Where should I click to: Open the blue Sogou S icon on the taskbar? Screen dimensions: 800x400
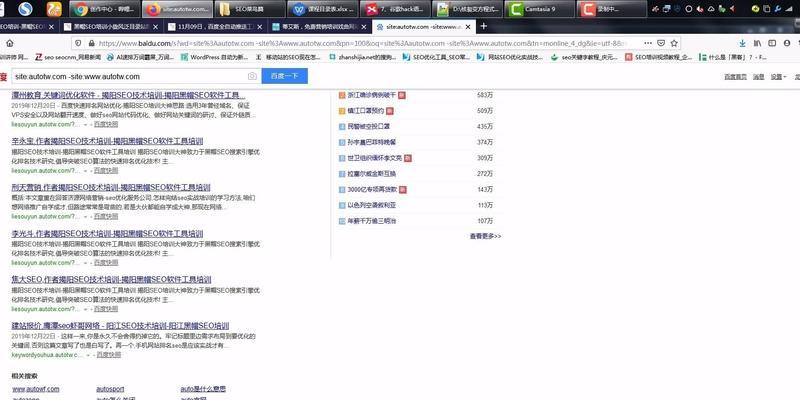pos(25,9)
